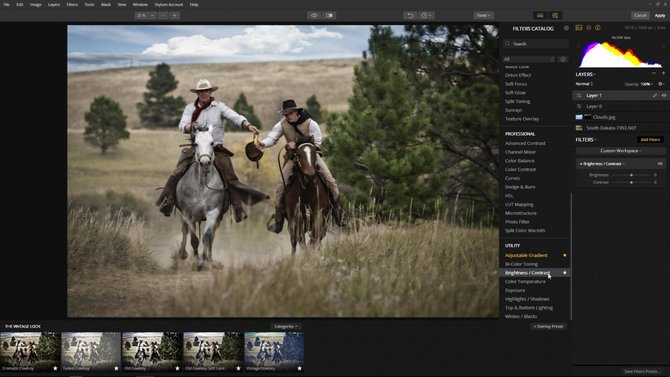Click the minus icon to remove a layer
The height and width of the screenshot is (377, 670).
[654, 74]
